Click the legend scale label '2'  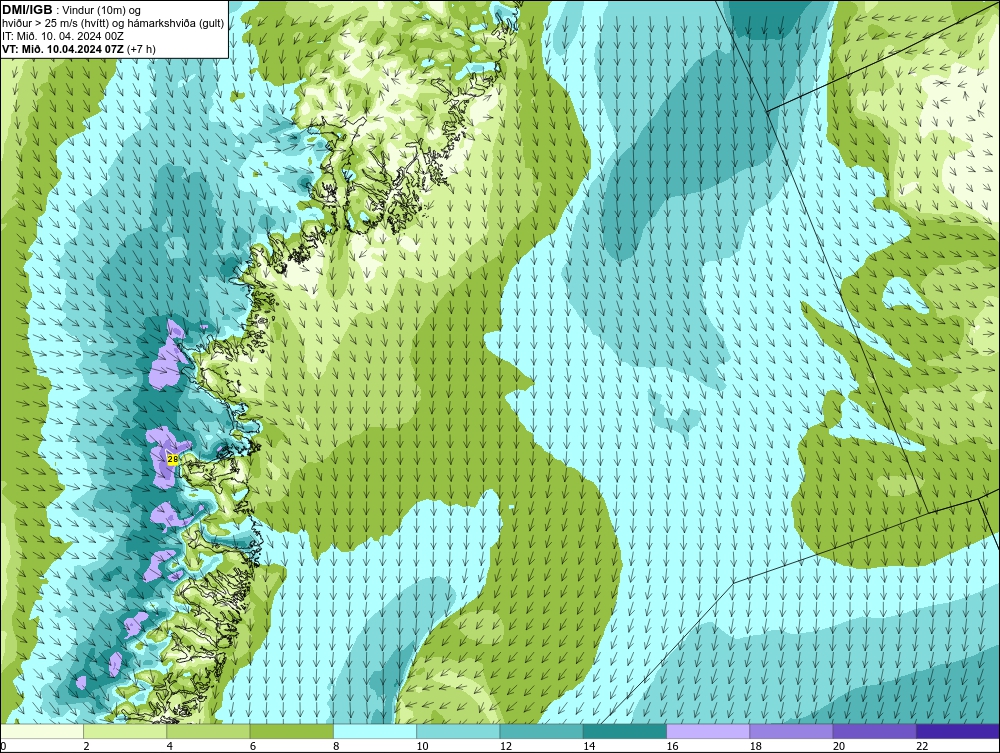click(x=86, y=747)
